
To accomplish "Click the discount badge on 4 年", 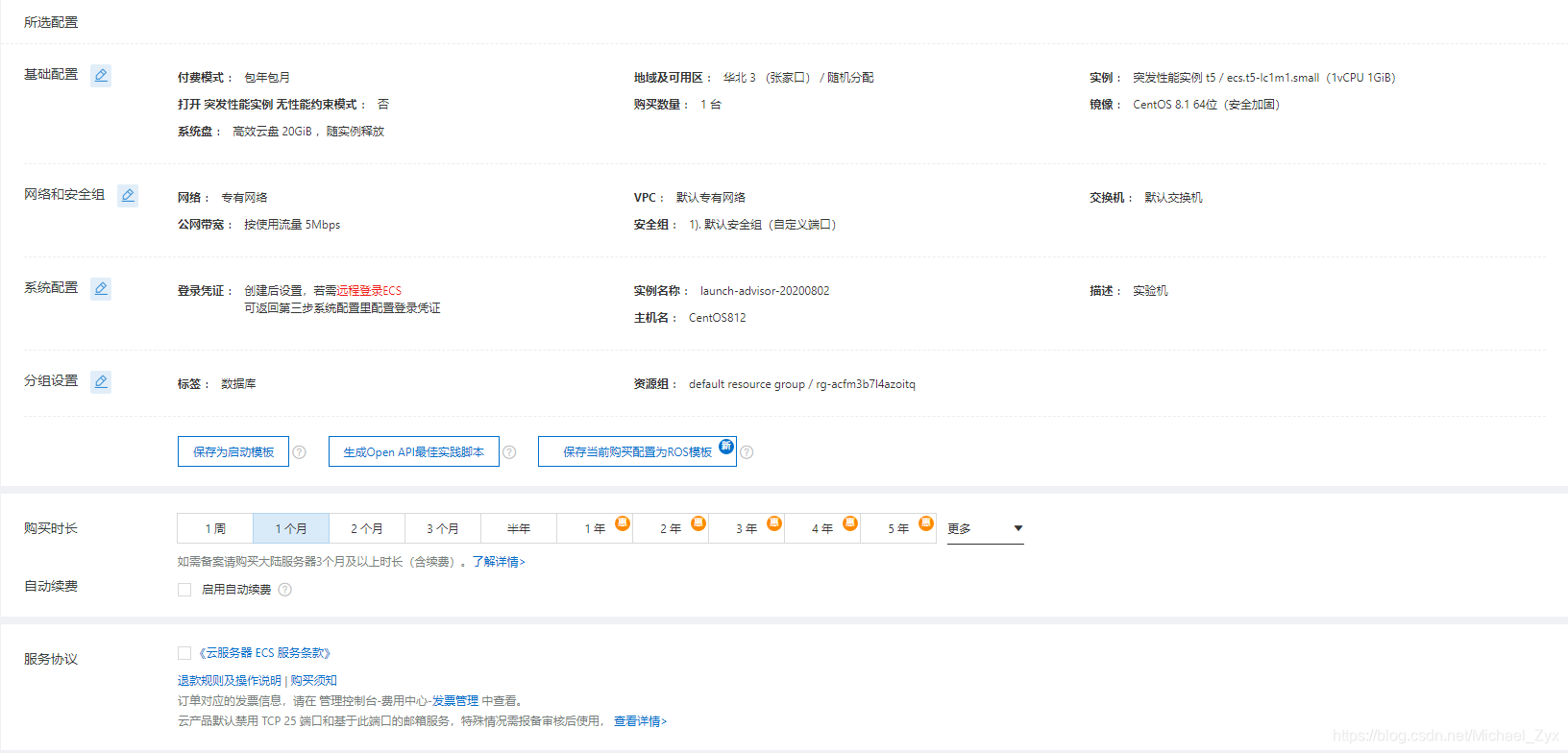I will 850,522.
